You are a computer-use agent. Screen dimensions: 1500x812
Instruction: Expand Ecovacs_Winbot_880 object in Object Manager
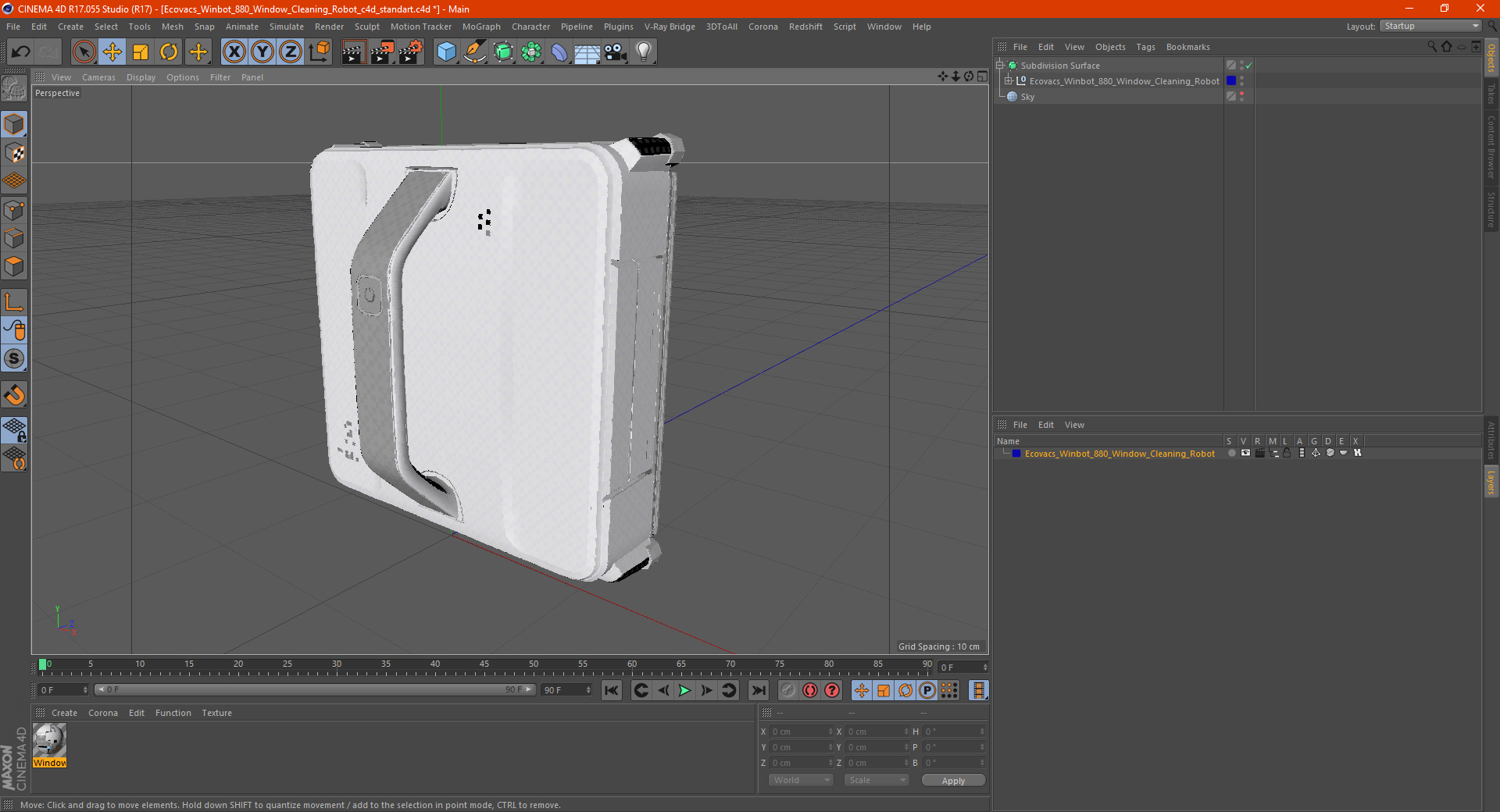click(1009, 81)
